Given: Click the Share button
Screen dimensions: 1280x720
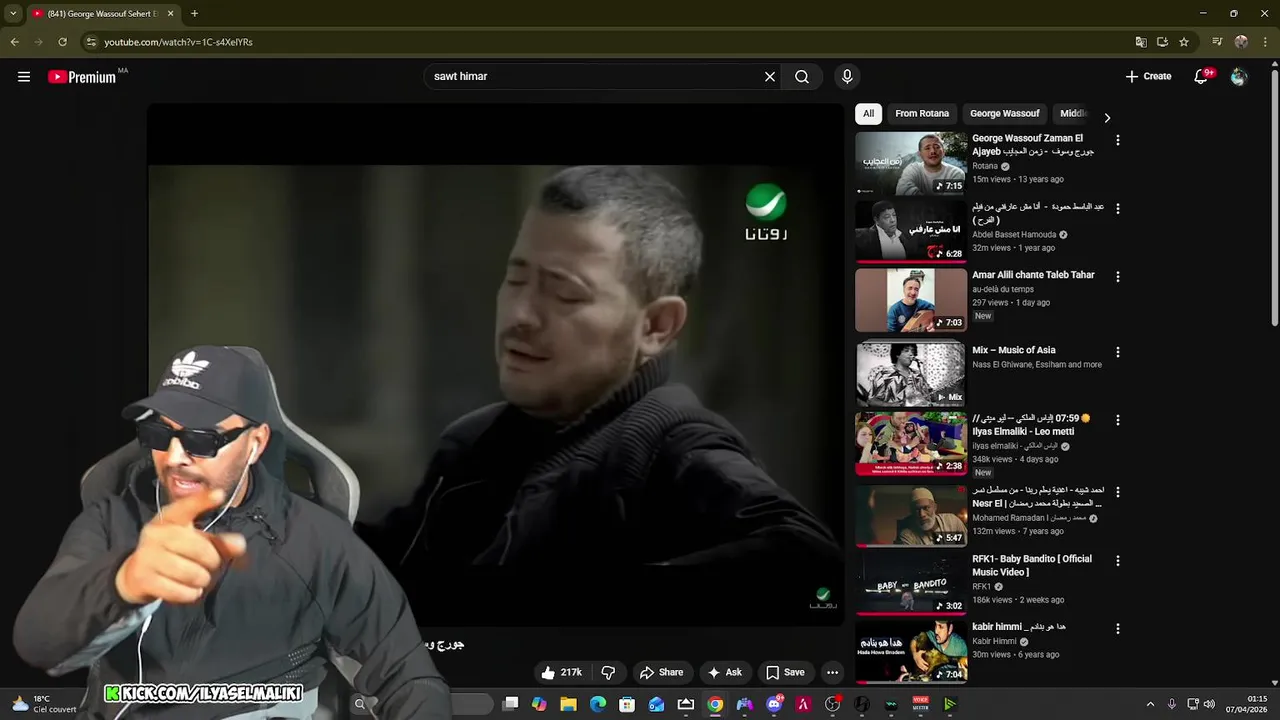Looking at the screenshot, I should click(662, 673).
